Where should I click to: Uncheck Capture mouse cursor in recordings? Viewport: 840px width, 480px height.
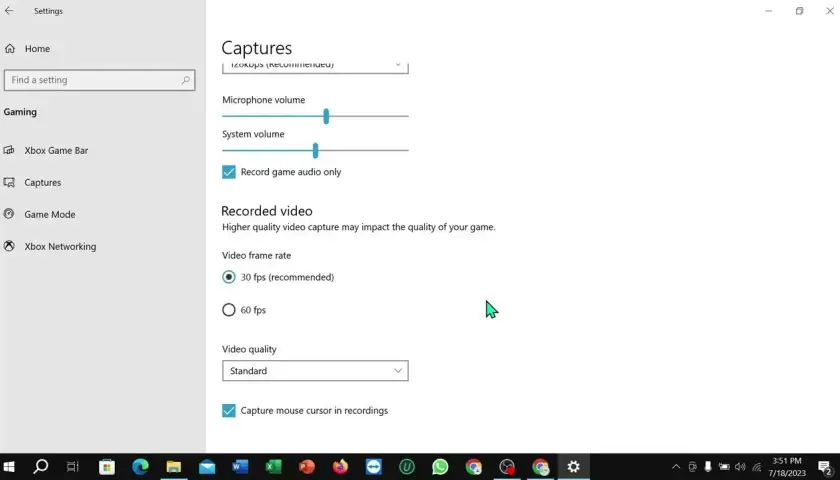click(x=229, y=410)
